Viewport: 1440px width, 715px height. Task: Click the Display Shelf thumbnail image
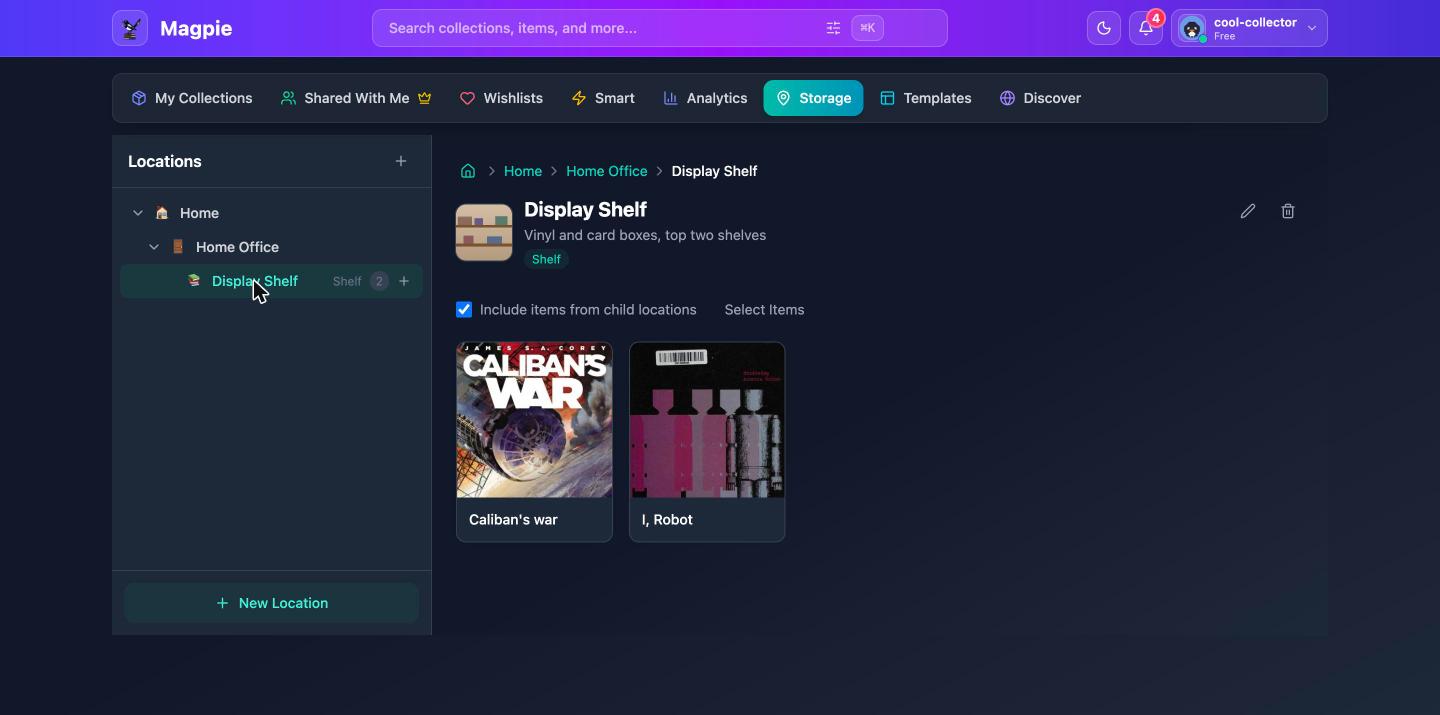484,232
